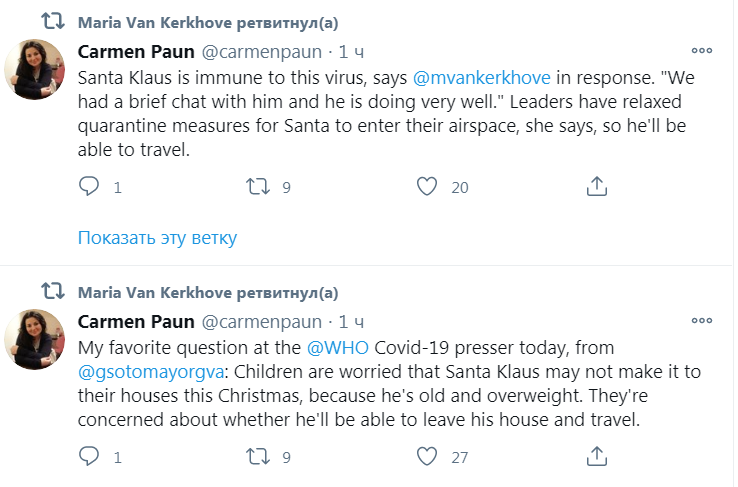Share the second Carmen Paun tweet
The height and width of the screenshot is (487, 738).
(x=597, y=457)
